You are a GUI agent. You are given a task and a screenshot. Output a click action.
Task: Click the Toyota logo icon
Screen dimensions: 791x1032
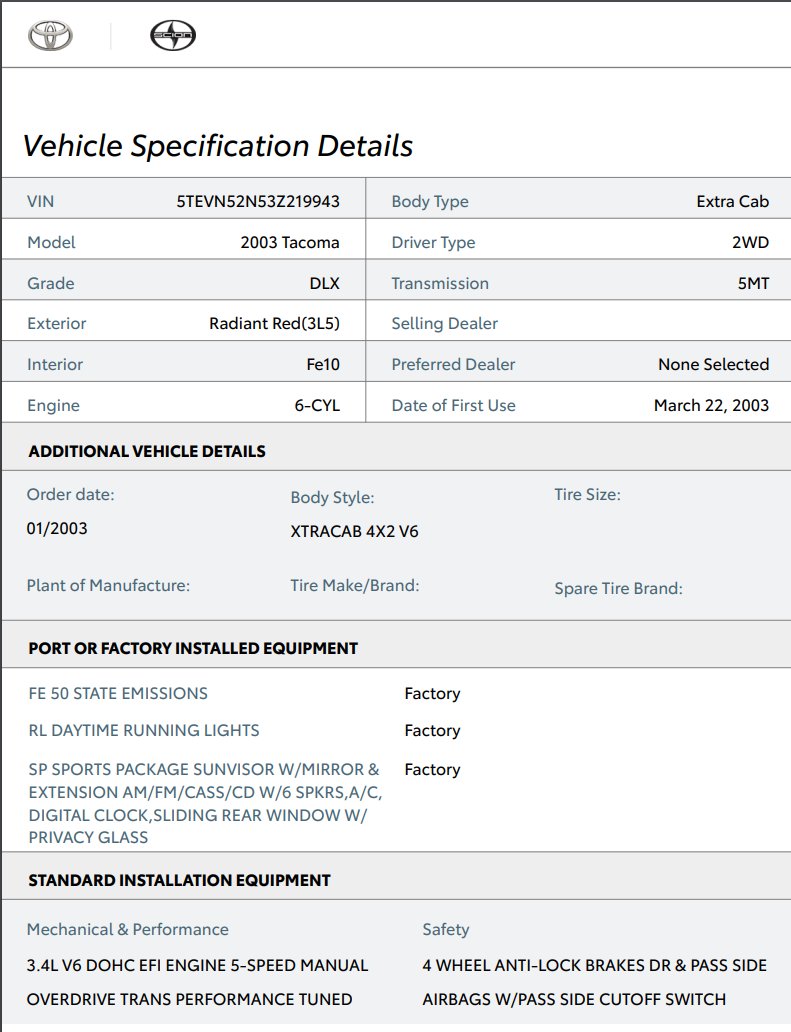50,36
